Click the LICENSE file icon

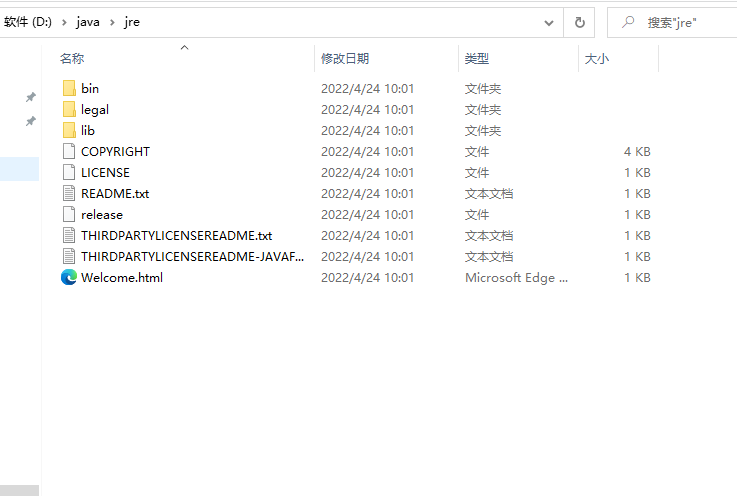tap(69, 173)
